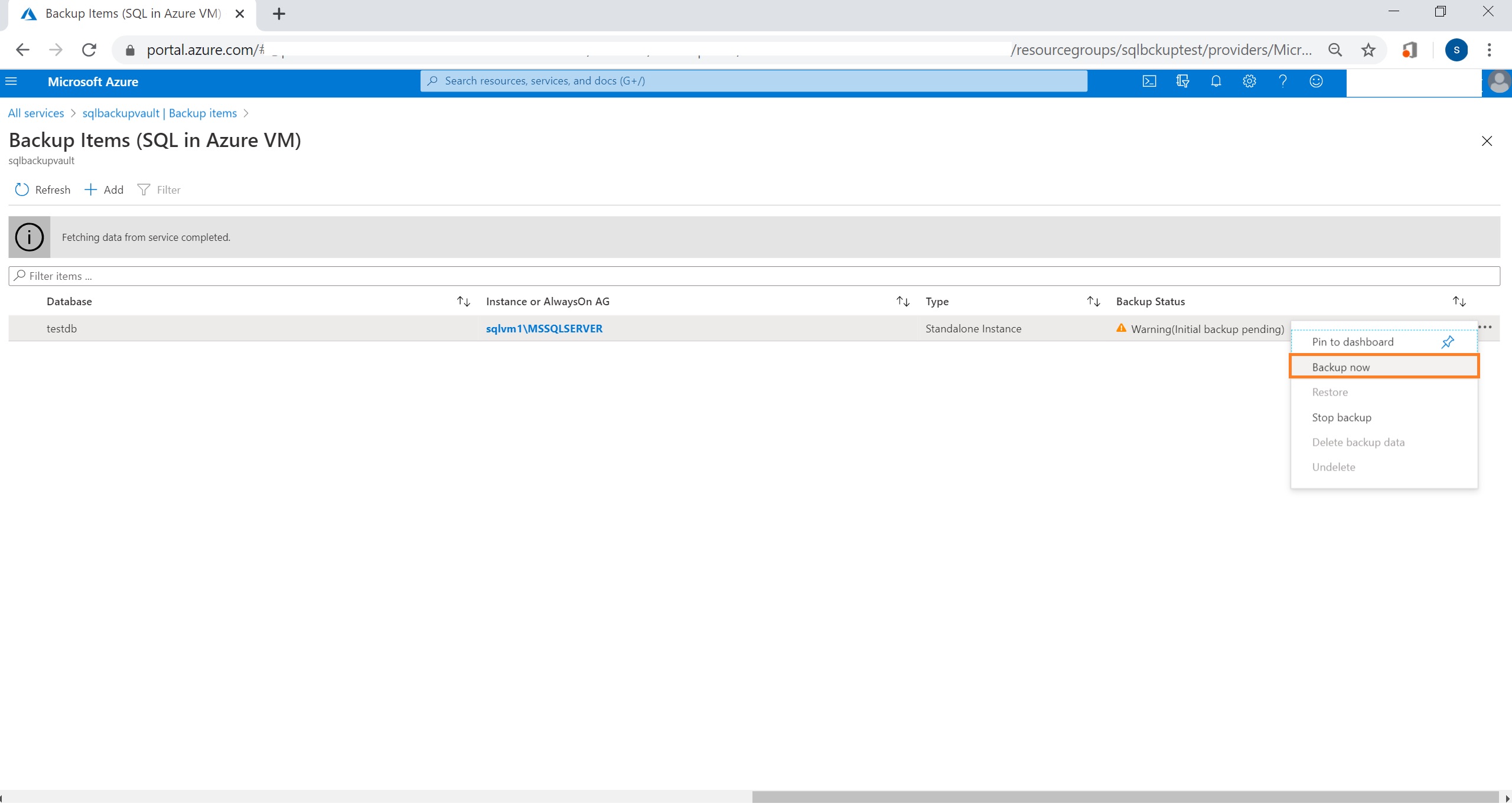Viewport: 1512px width, 810px height.
Task: Select Backup now from context menu
Action: pos(1341,367)
